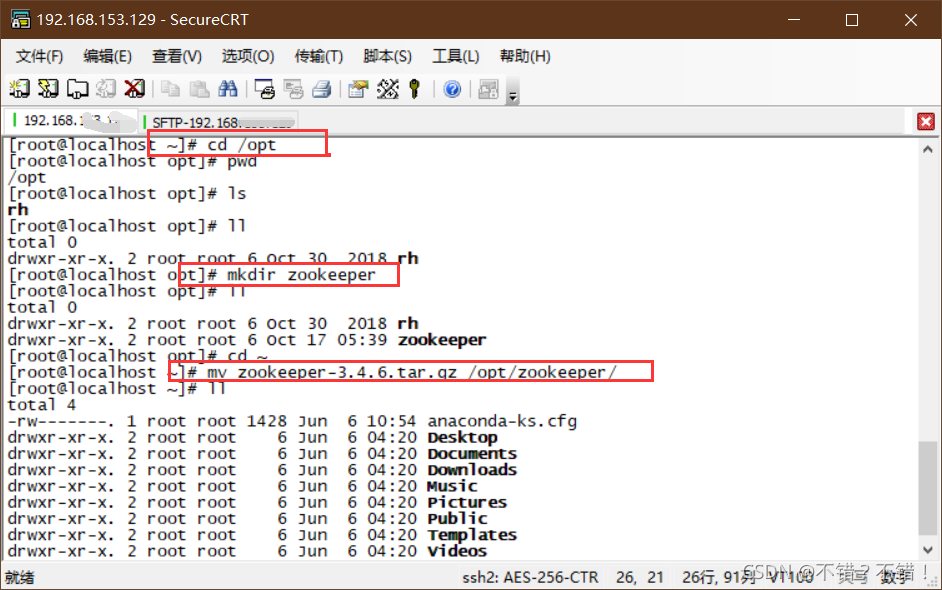
Task: Click the 26行, 91列 status entry
Action: pos(719,577)
